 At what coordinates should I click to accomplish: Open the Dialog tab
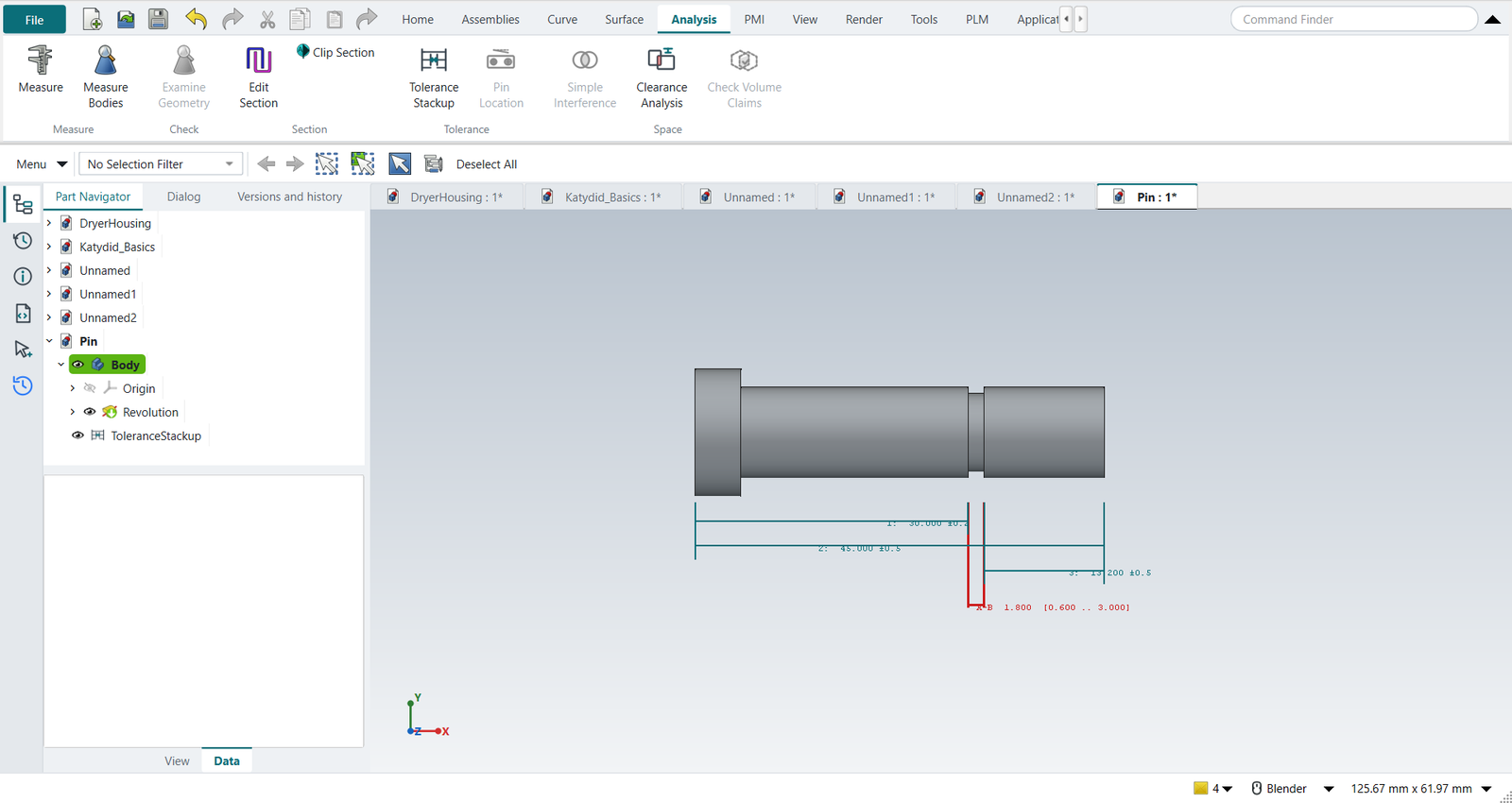point(183,196)
